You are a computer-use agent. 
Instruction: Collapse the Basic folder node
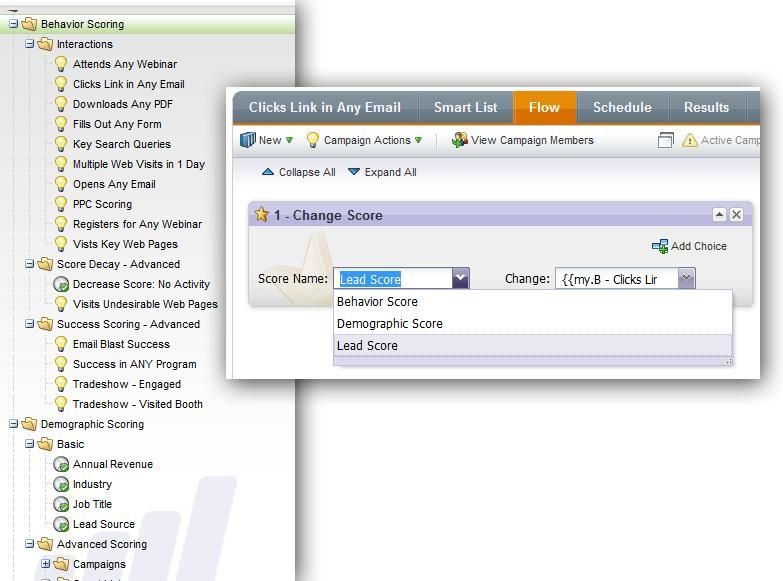29,444
